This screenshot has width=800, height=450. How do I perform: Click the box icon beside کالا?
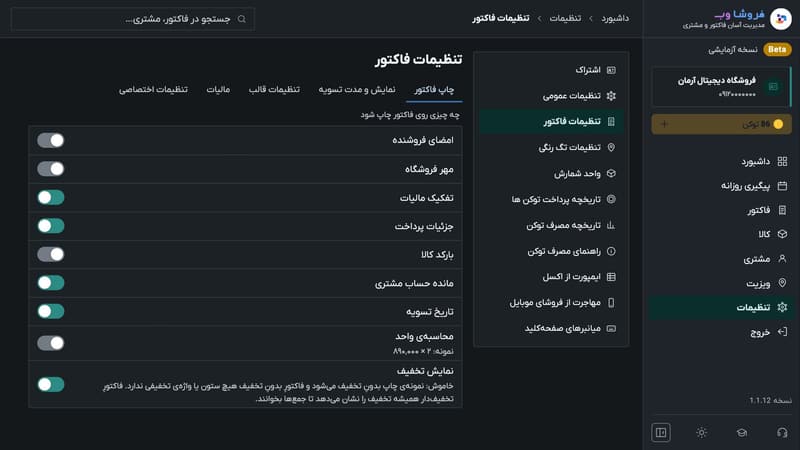tap(782, 234)
